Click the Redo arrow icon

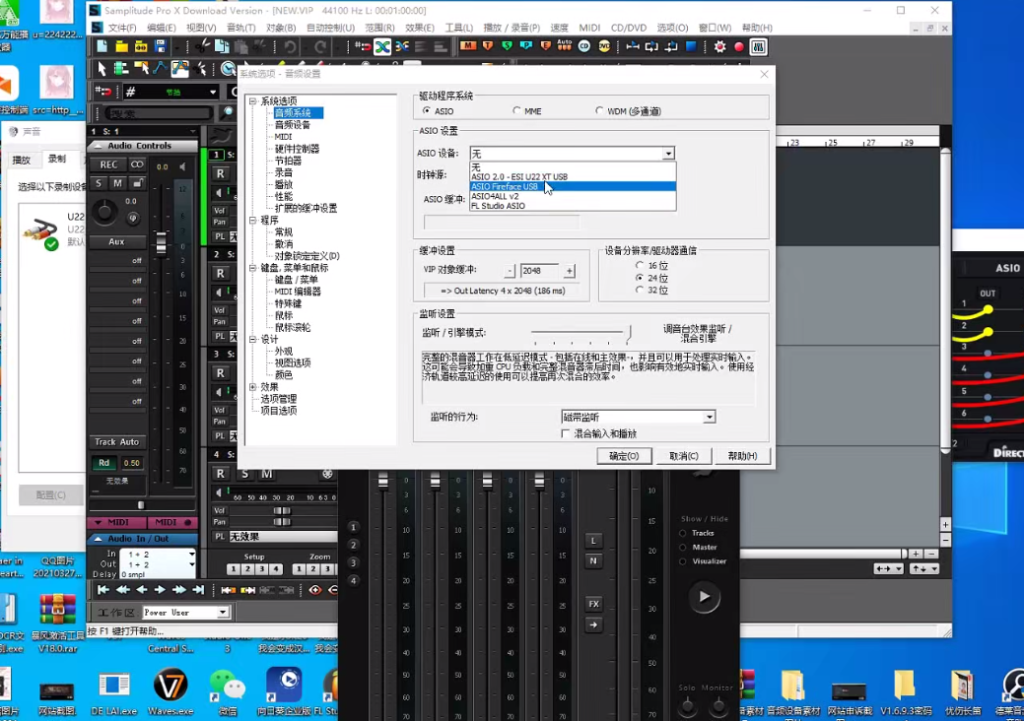click(320, 46)
